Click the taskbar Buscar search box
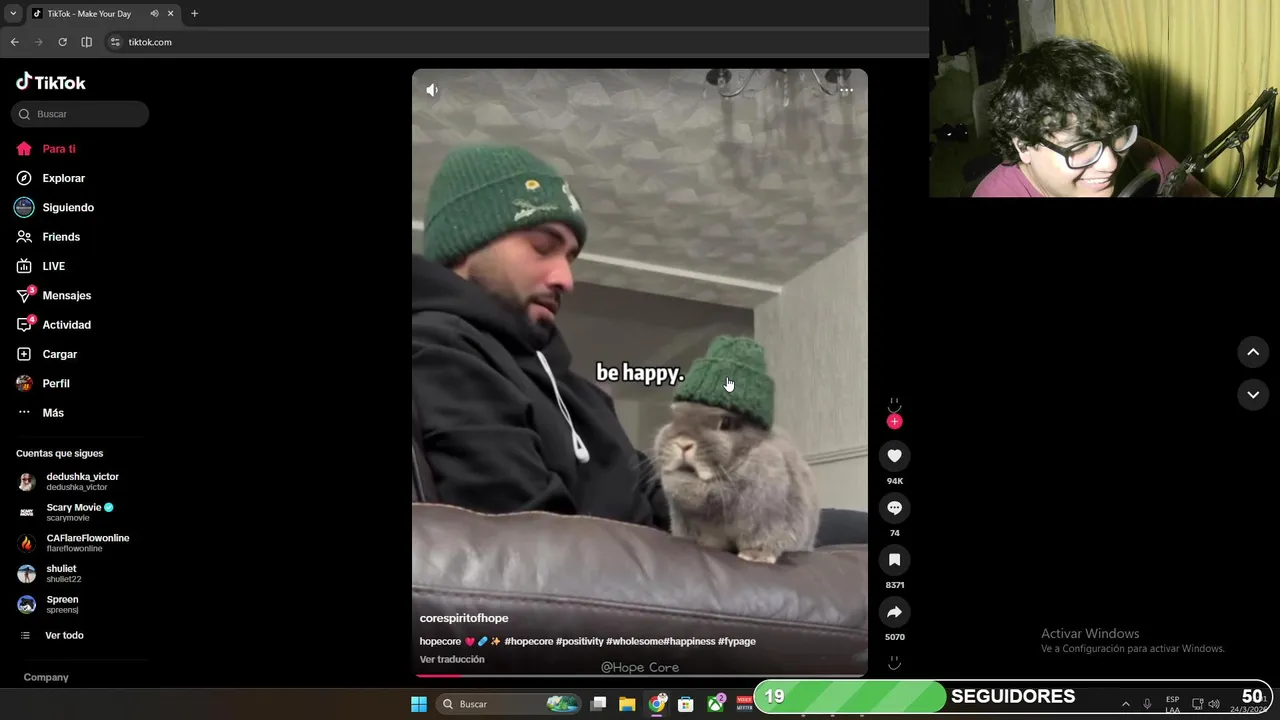Screen dimensions: 1280x720 pos(508,704)
